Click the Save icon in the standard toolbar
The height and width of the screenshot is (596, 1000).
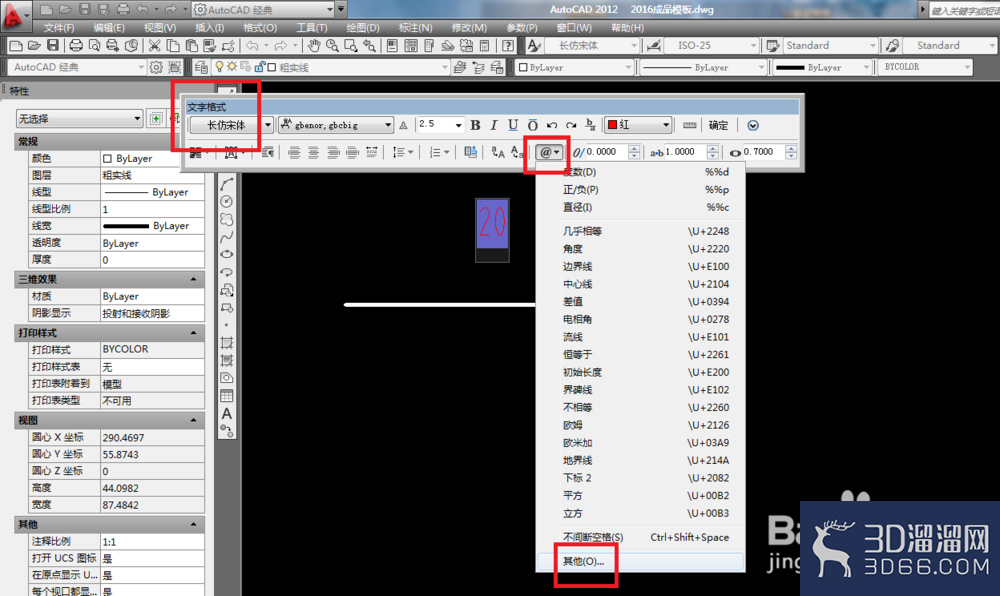[x=52, y=45]
